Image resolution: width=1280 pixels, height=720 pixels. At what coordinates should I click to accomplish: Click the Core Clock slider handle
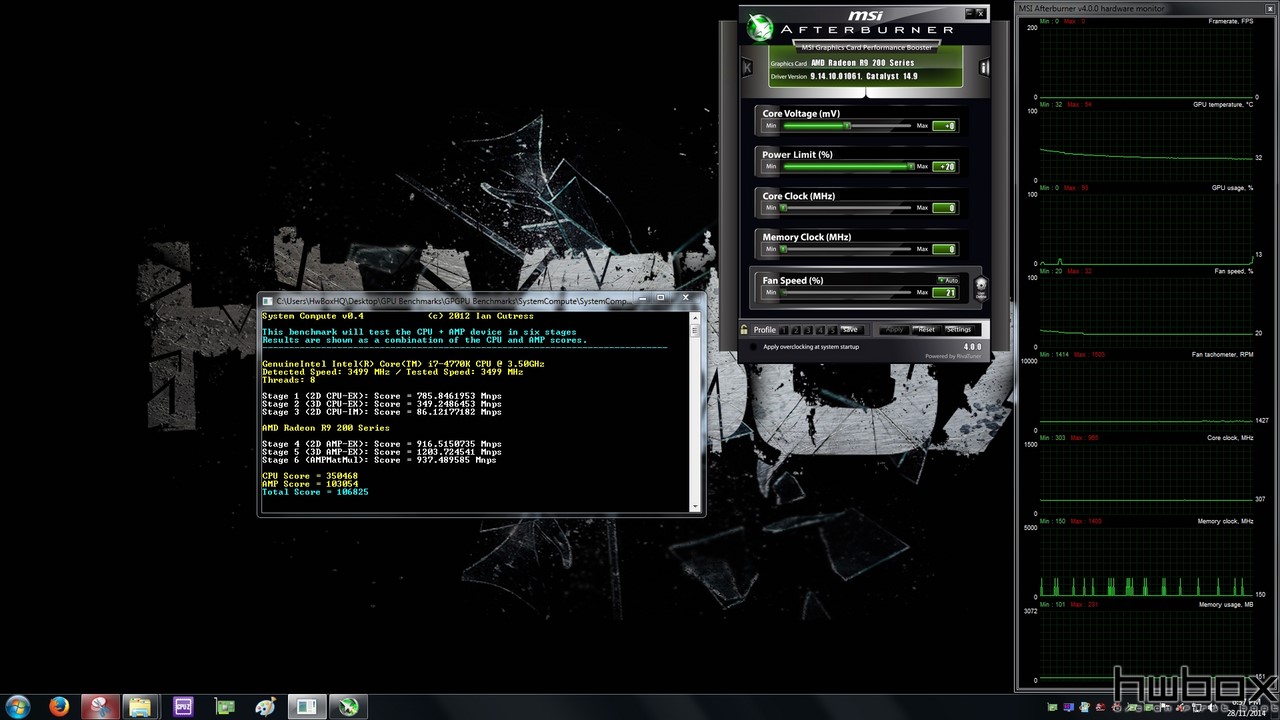coord(784,208)
